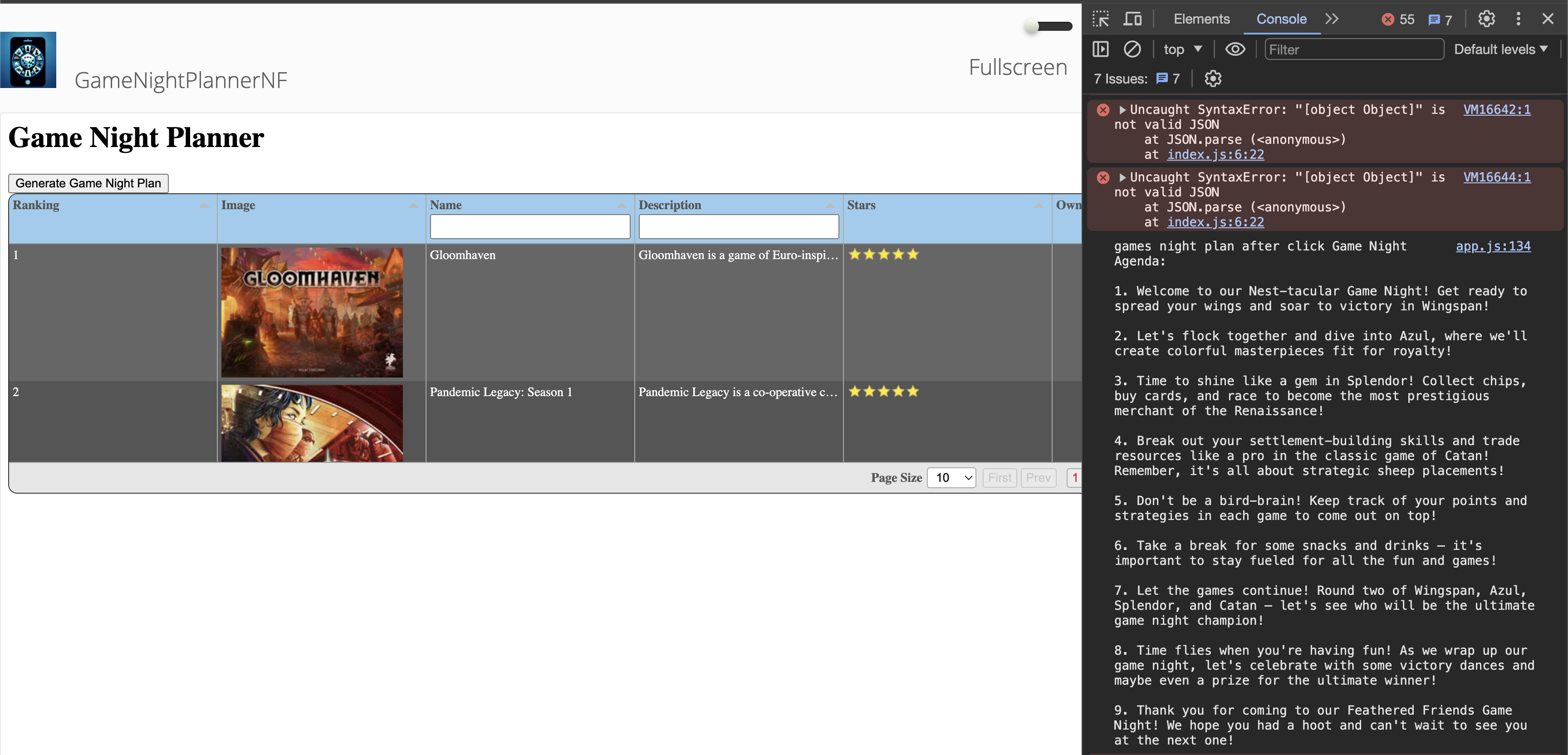Click the Generate Game Night Plan button
This screenshot has width=1568, height=755.
[x=88, y=183]
